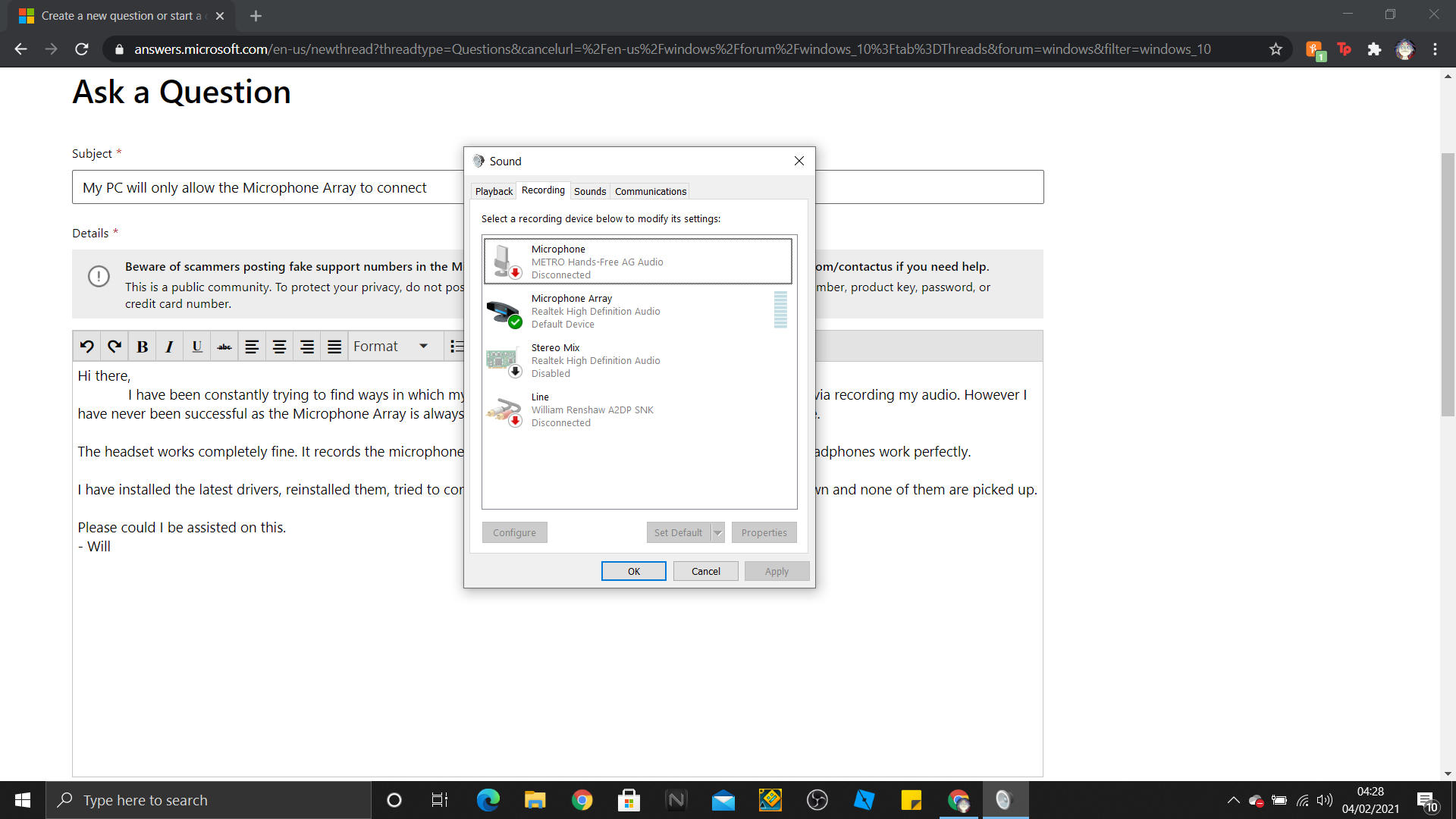Click the Stereo Mix sound card icon
1456x819 pixels.
point(504,361)
